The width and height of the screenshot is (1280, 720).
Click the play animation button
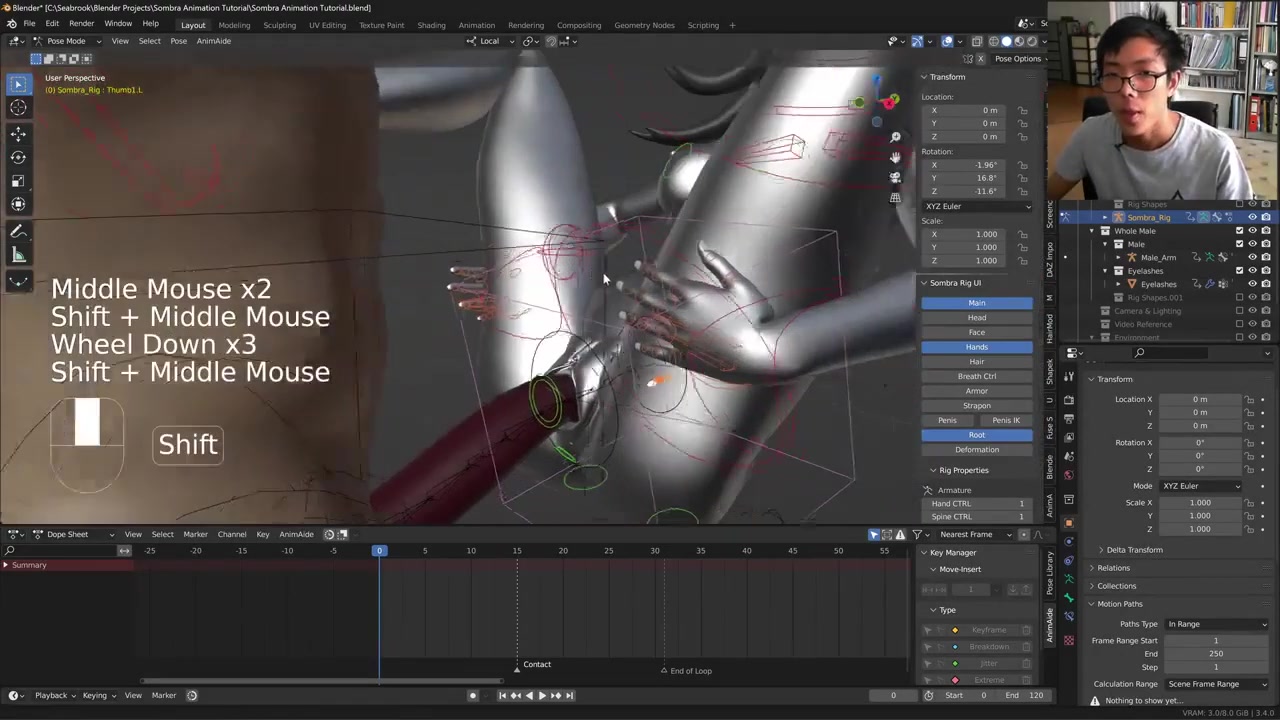542,696
